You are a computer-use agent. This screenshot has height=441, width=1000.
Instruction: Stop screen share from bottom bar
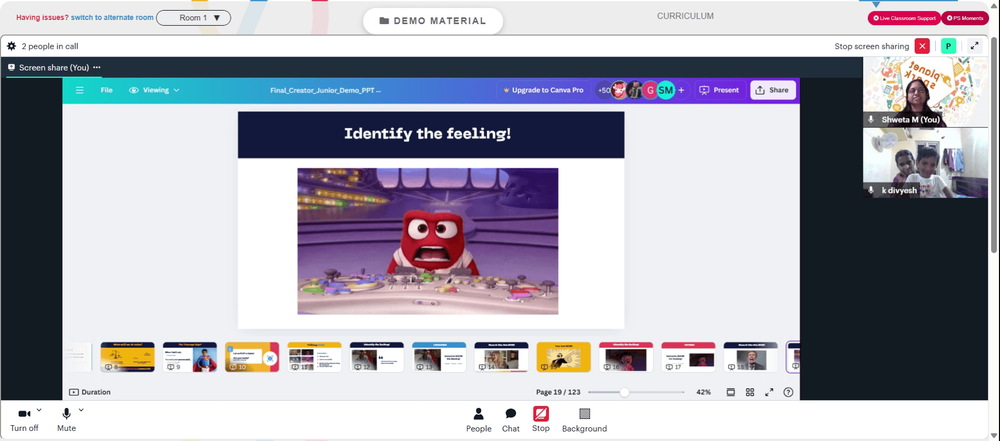(x=541, y=419)
